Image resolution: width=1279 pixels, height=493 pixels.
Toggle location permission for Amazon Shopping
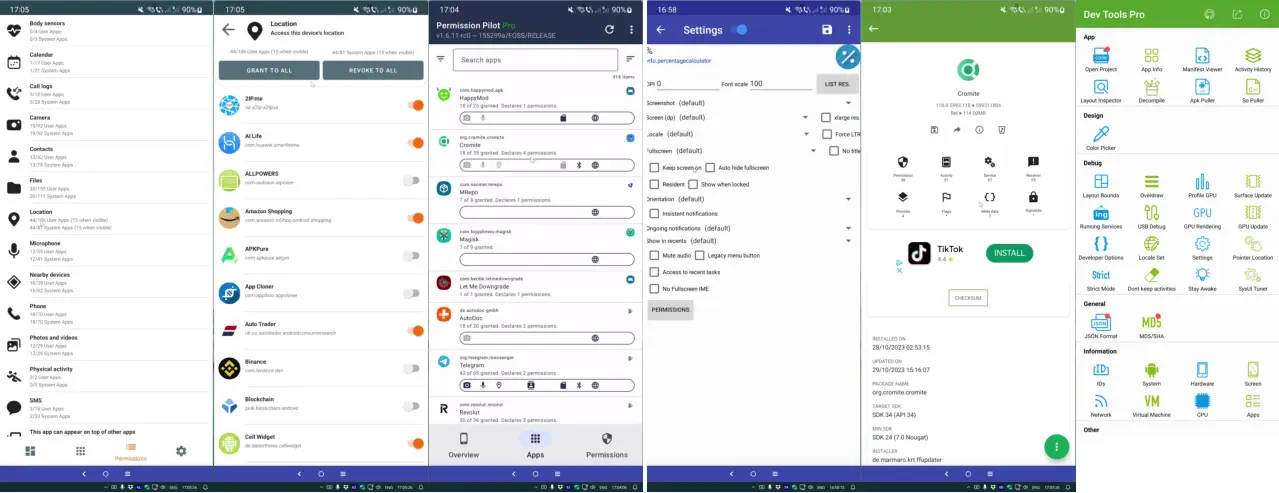tap(412, 218)
